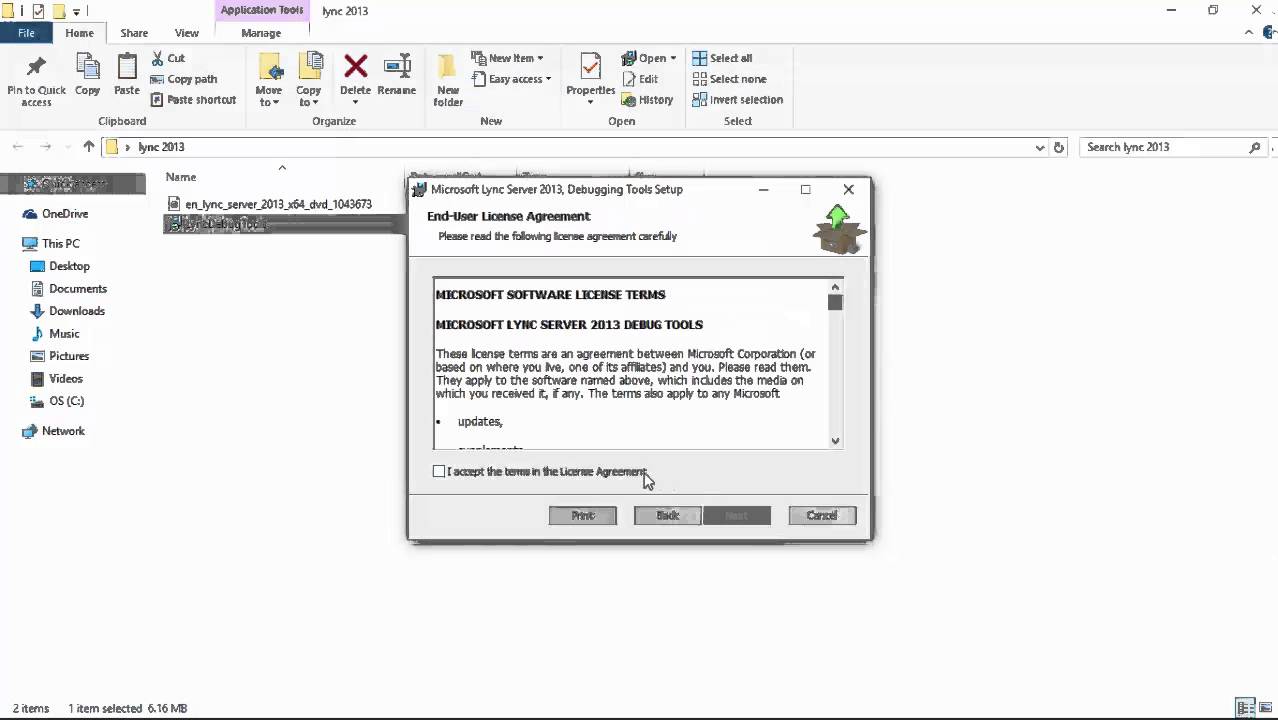Switch to the Home ribbon tab
This screenshot has width=1278, height=720.
tap(79, 33)
